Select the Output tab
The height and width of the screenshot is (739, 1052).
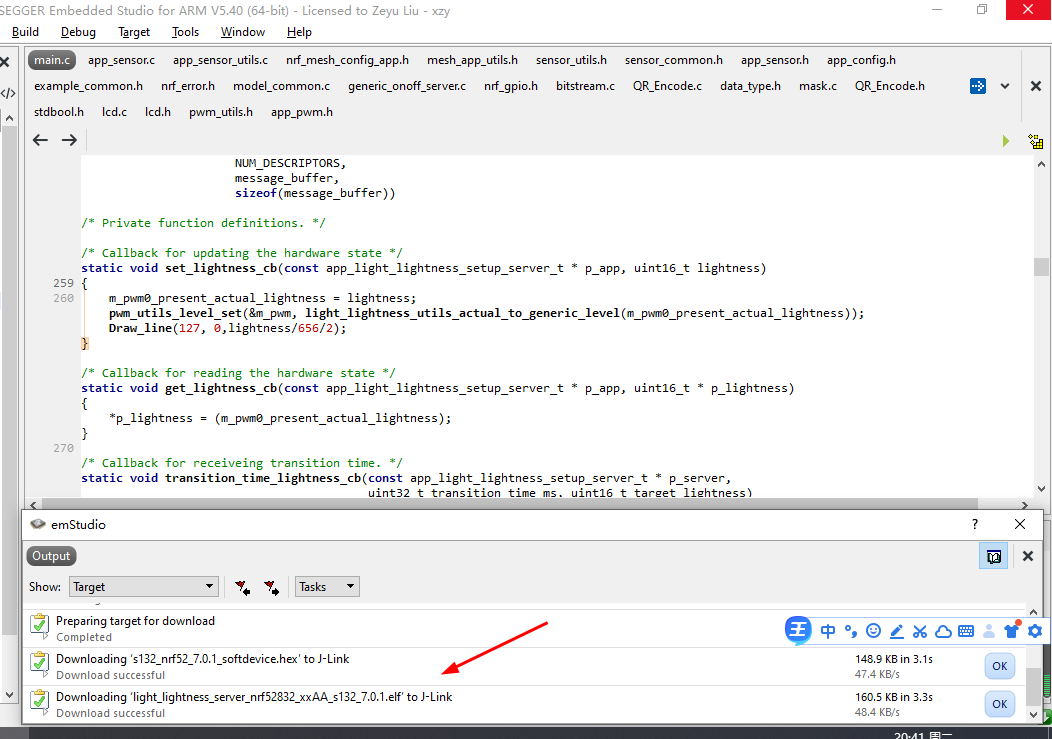click(51, 556)
